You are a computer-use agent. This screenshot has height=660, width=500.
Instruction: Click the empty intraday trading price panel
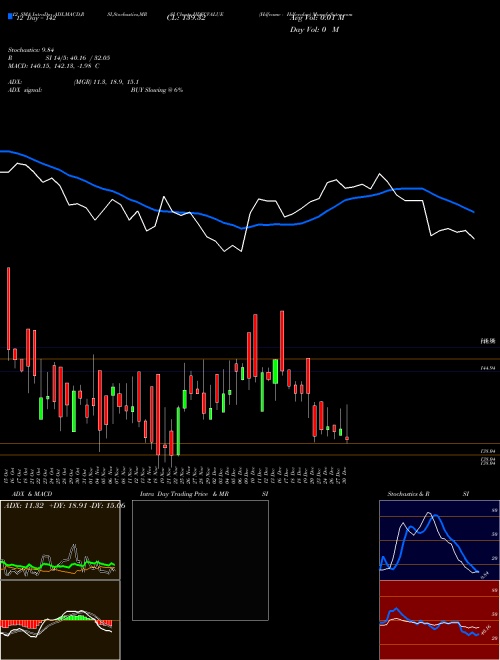[x=200, y=560]
